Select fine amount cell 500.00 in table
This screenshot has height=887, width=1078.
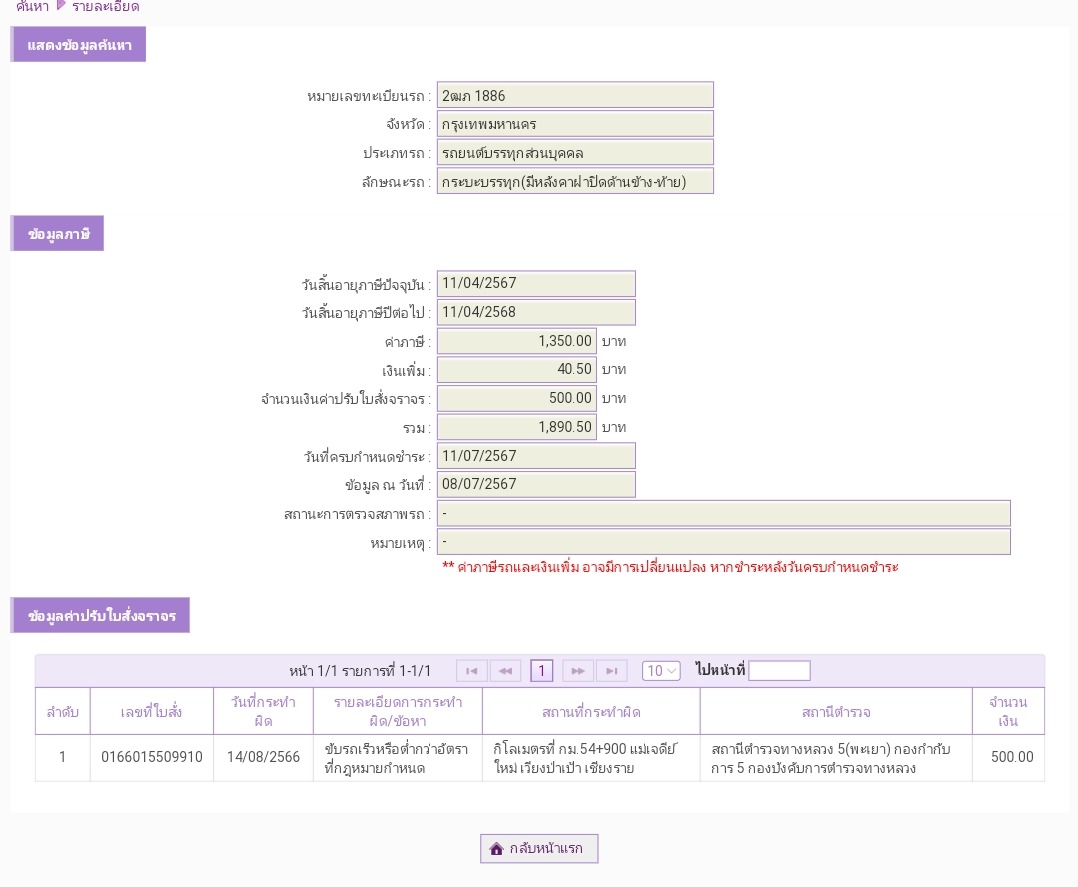tap(1009, 758)
